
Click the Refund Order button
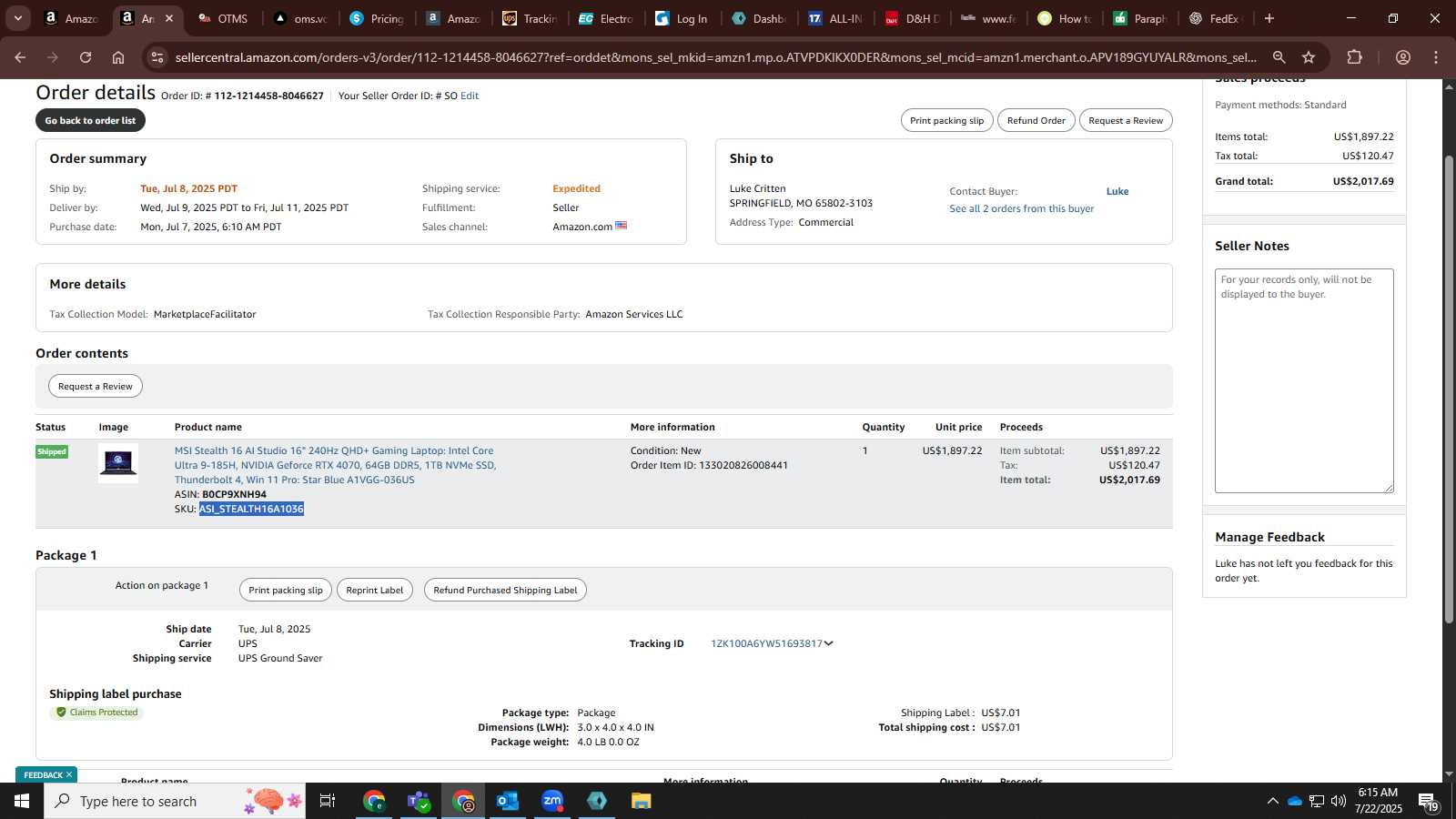tap(1036, 120)
